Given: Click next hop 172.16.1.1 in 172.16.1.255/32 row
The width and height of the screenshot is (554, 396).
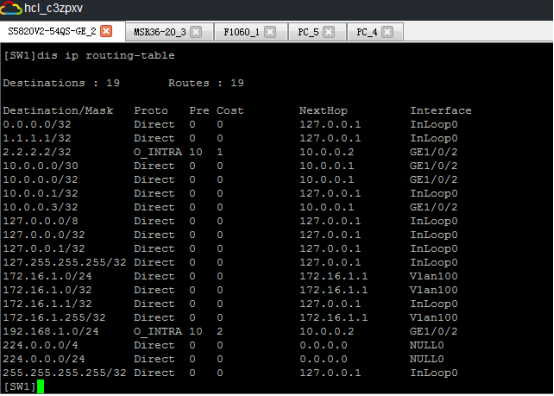Looking at the screenshot, I should 334,317.
